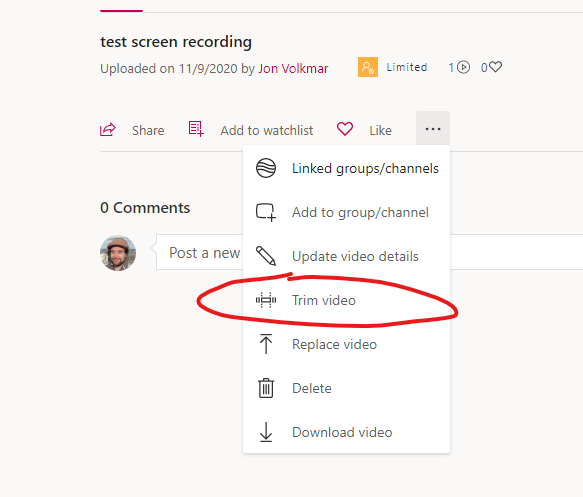The height and width of the screenshot is (497, 583).
Task: Click the trash can Delete icon
Action: [266, 388]
